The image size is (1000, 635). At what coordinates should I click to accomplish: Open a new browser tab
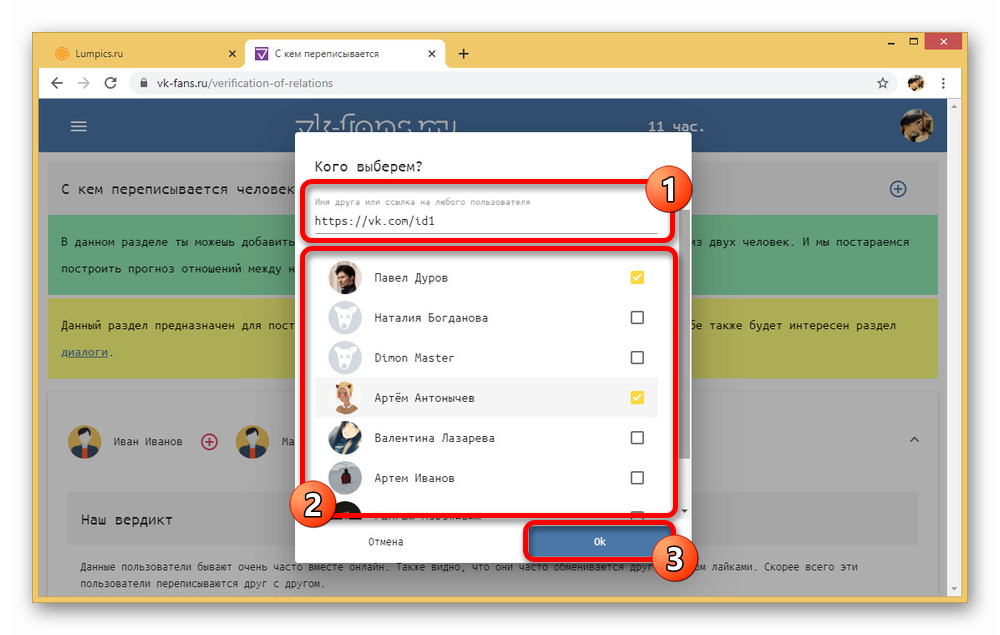coord(464,54)
